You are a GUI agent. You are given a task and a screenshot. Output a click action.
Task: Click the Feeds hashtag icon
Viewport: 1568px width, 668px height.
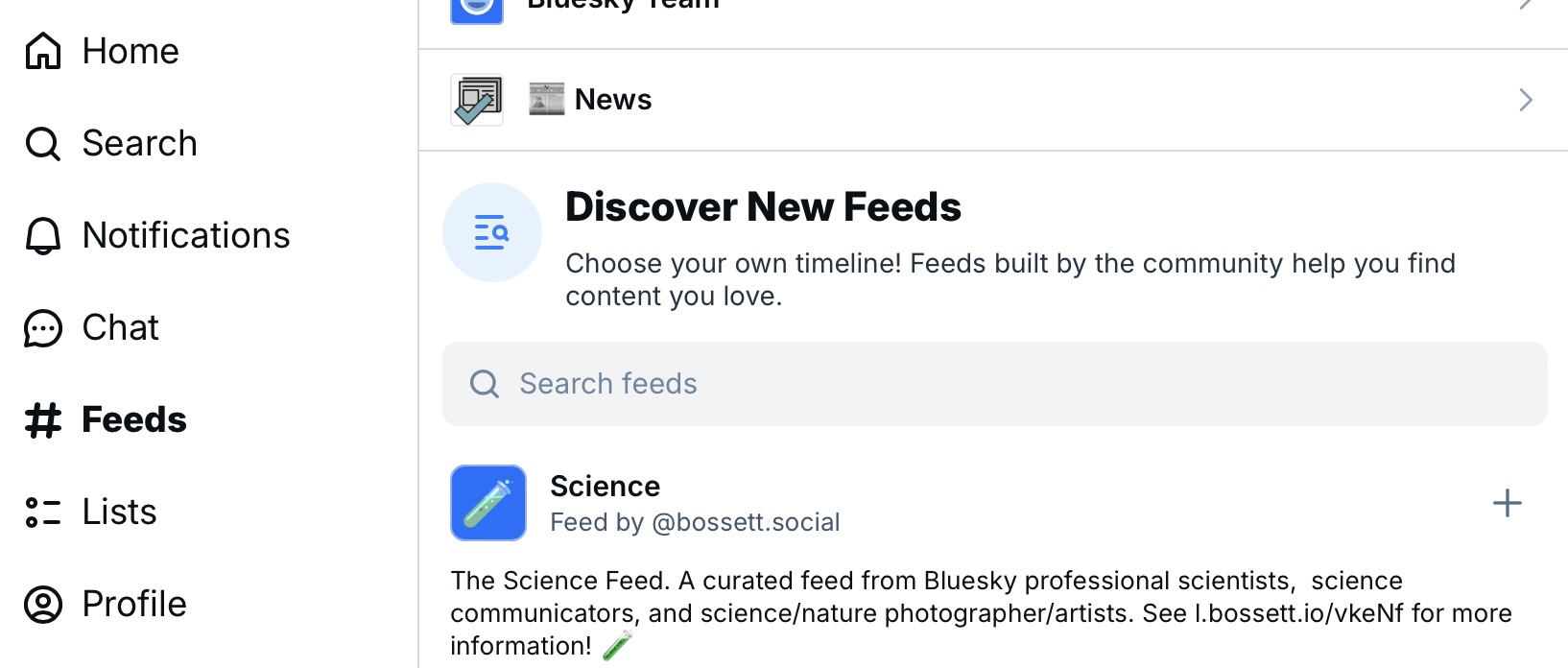point(43,419)
